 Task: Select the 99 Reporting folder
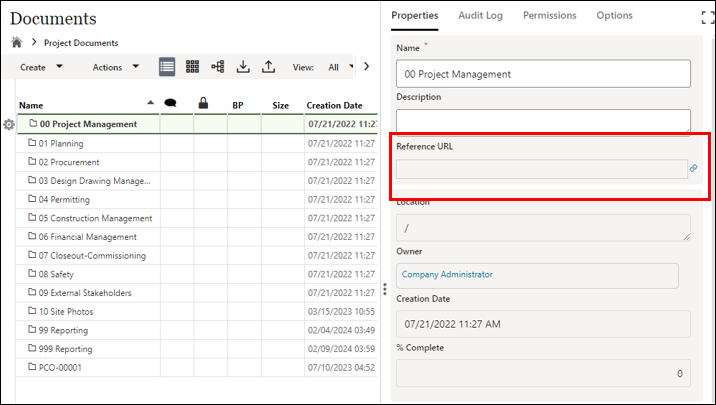coord(63,331)
